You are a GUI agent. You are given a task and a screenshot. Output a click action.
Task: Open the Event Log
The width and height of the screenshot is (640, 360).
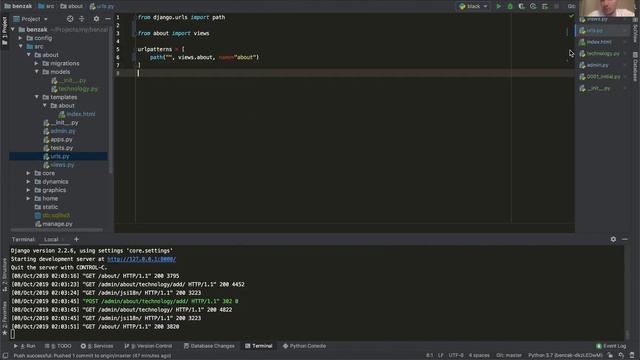pyautogui.click(x=611, y=346)
